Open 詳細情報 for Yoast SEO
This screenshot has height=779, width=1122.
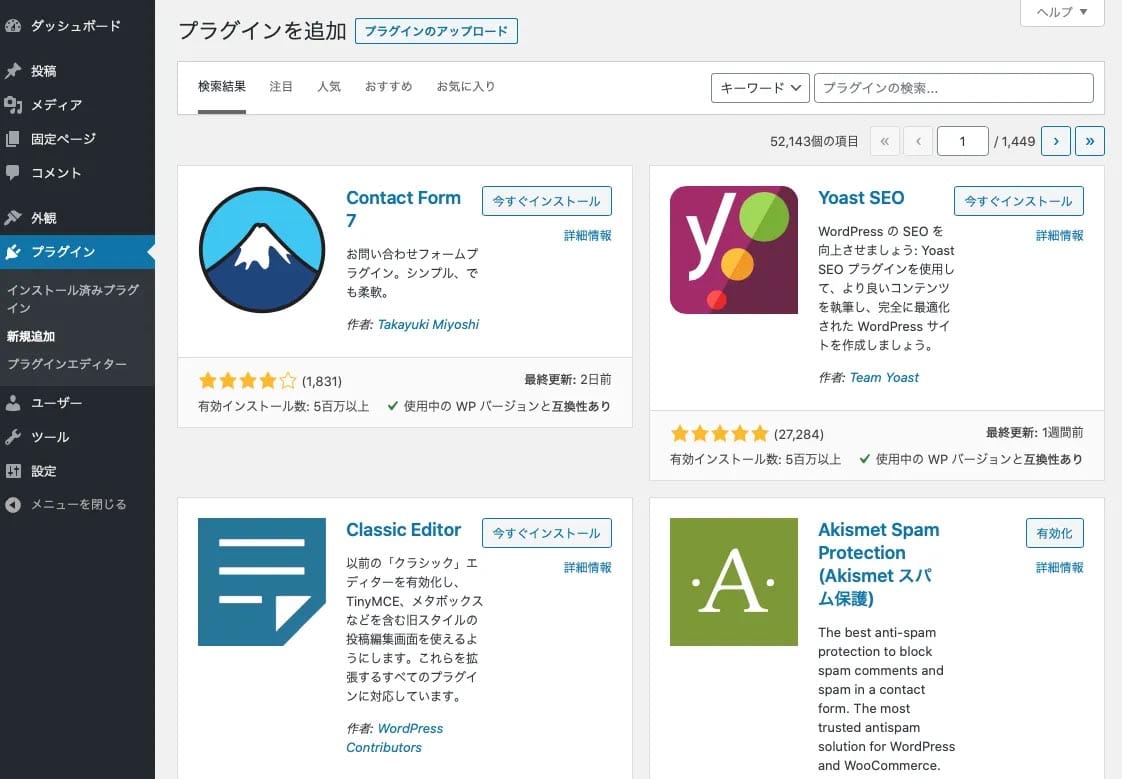pyautogui.click(x=1060, y=235)
